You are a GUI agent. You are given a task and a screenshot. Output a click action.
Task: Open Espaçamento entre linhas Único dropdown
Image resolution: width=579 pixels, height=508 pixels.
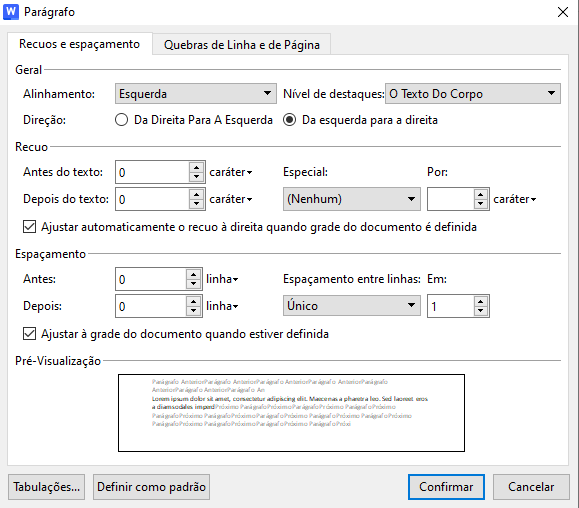click(352, 306)
